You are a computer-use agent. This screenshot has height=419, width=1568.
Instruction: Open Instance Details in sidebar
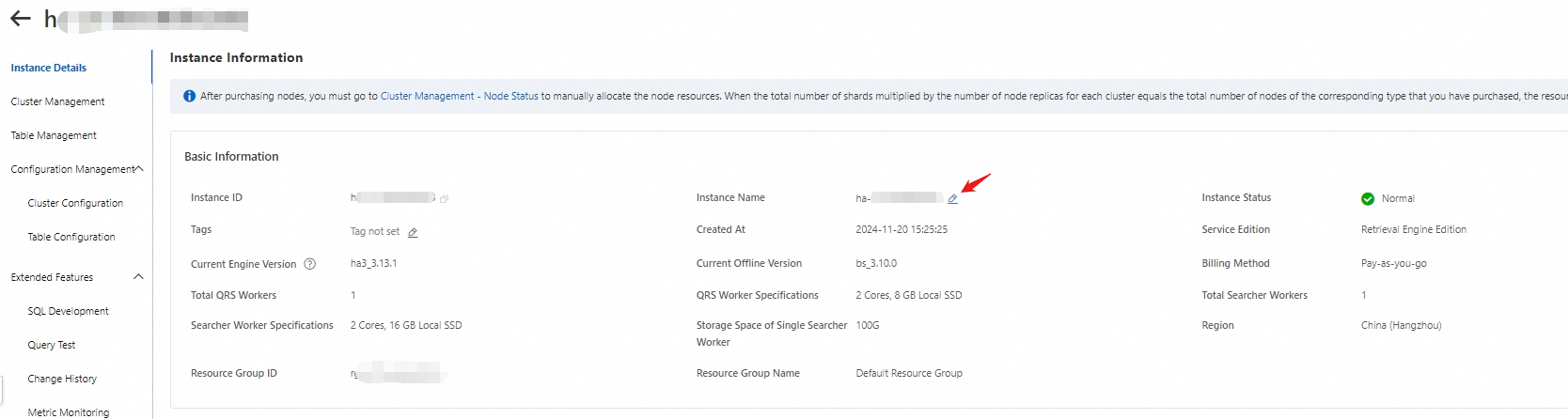[49, 68]
